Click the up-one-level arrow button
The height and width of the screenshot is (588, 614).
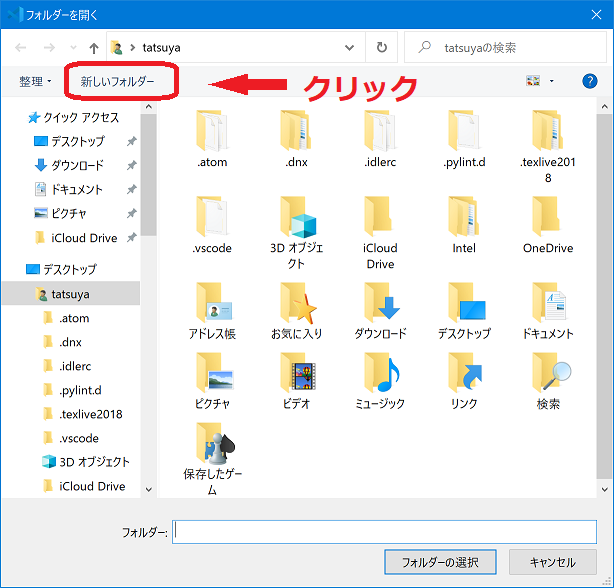click(94, 48)
